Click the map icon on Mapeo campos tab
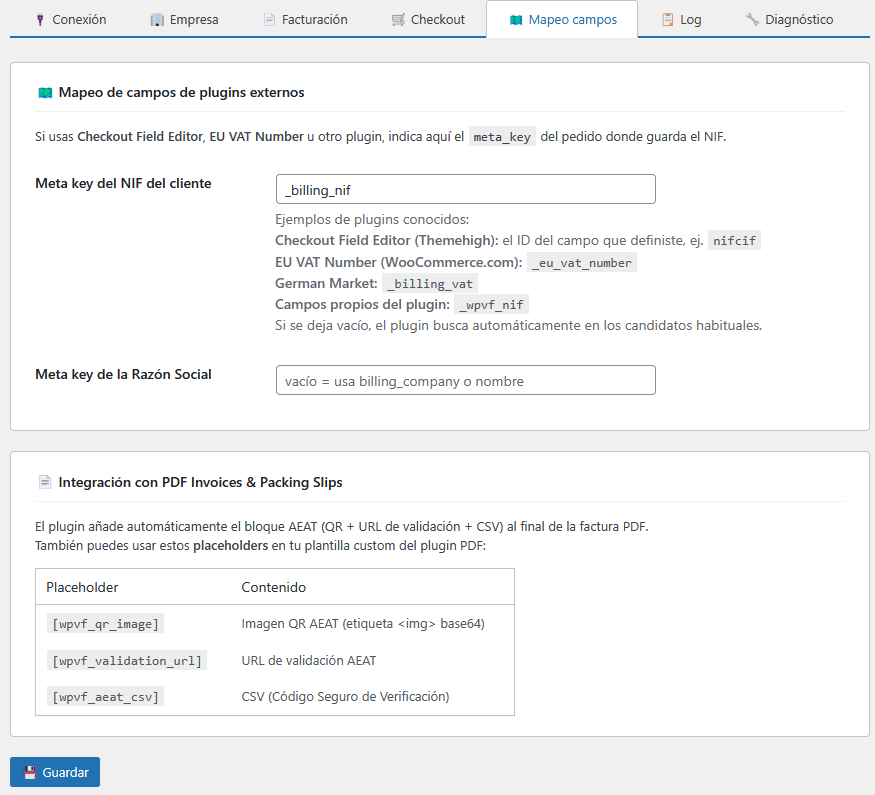This screenshot has height=795, width=875. tap(516, 20)
